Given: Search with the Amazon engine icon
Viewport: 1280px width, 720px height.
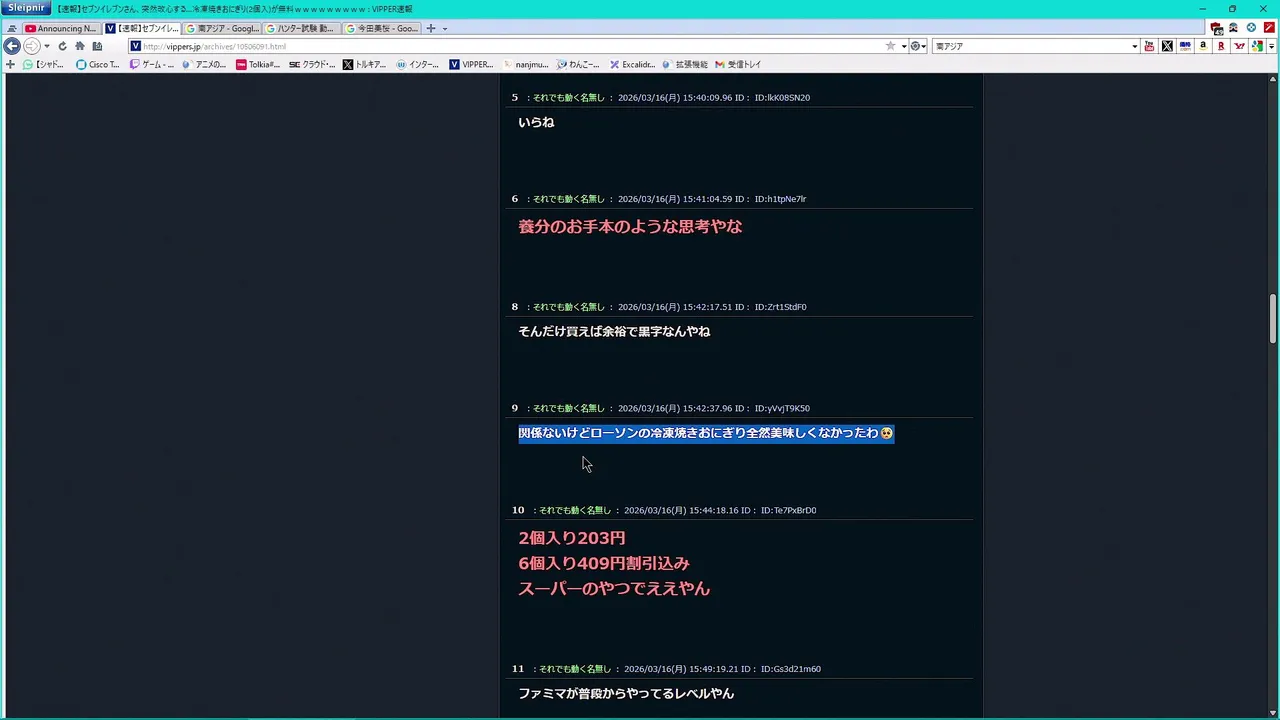Looking at the screenshot, I should pyautogui.click(x=1203, y=46).
